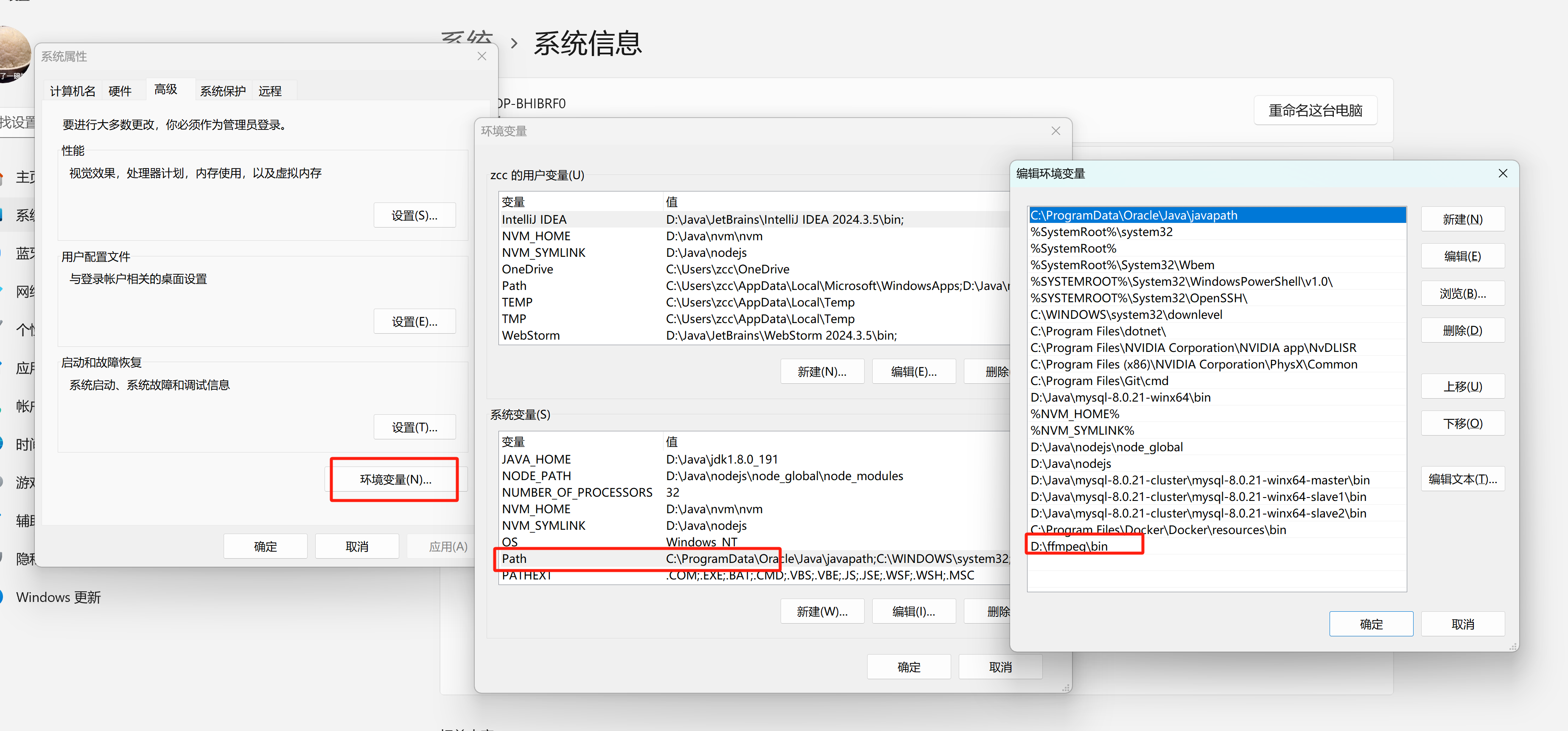Switch to the 远程 tab
The height and width of the screenshot is (731, 1568).
pos(270,91)
